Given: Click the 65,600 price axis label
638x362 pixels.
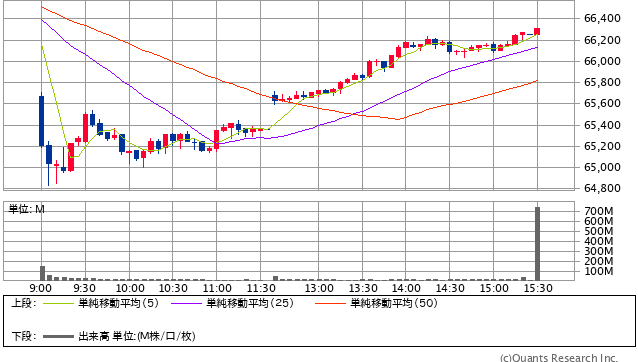Looking at the screenshot, I should pos(602,103).
